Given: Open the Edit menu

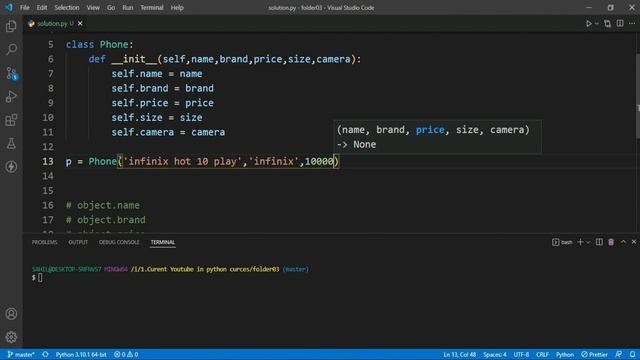Looking at the screenshot, I should pyautogui.click(x=42, y=7).
